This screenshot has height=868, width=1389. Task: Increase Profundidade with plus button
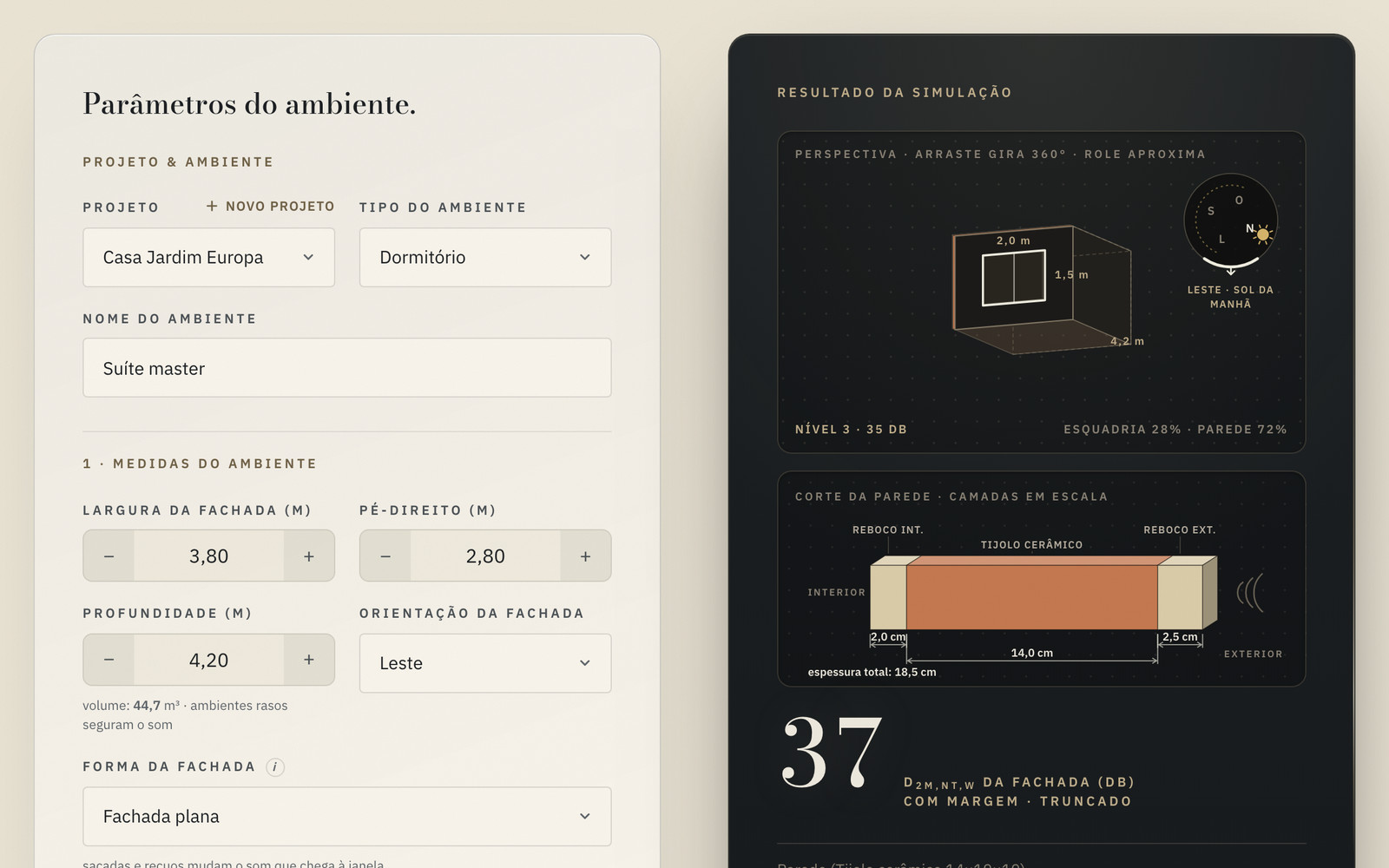point(309,660)
